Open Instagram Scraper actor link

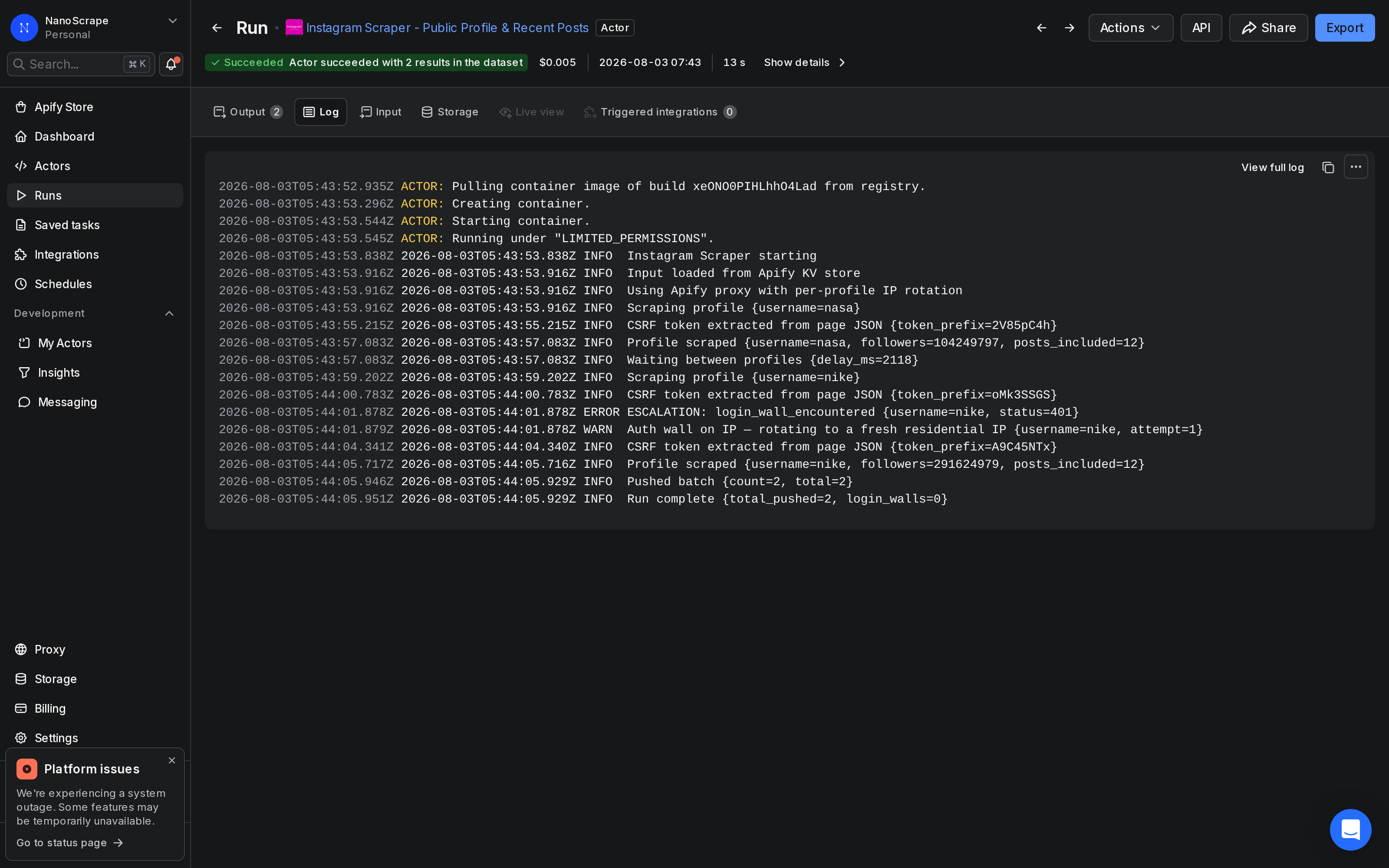[x=447, y=27]
